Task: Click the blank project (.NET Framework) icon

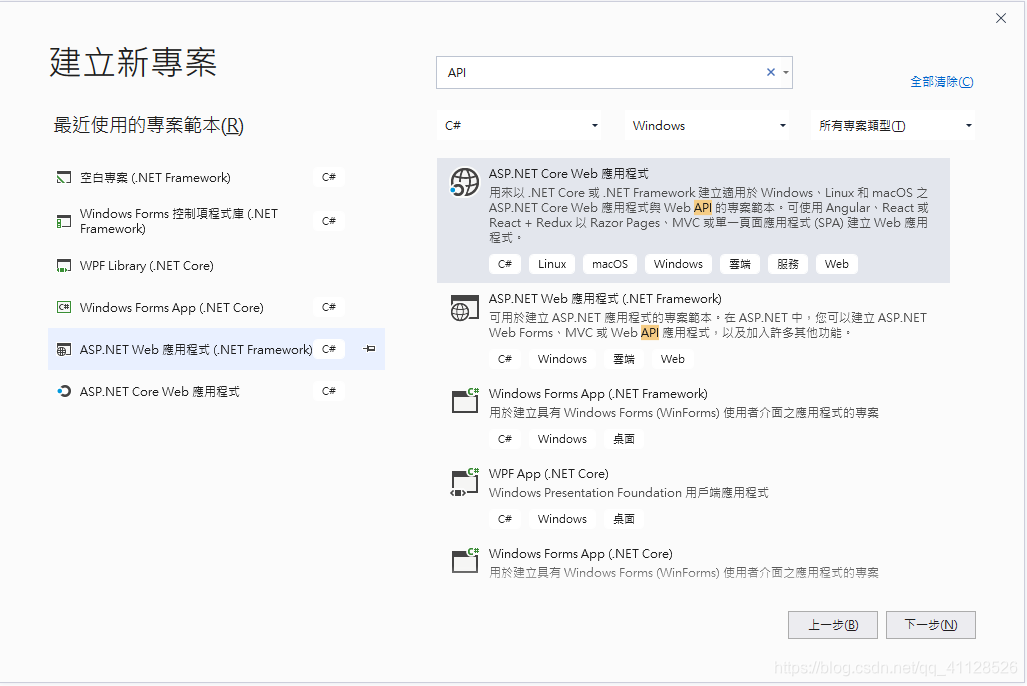Action: [x=64, y=178]
